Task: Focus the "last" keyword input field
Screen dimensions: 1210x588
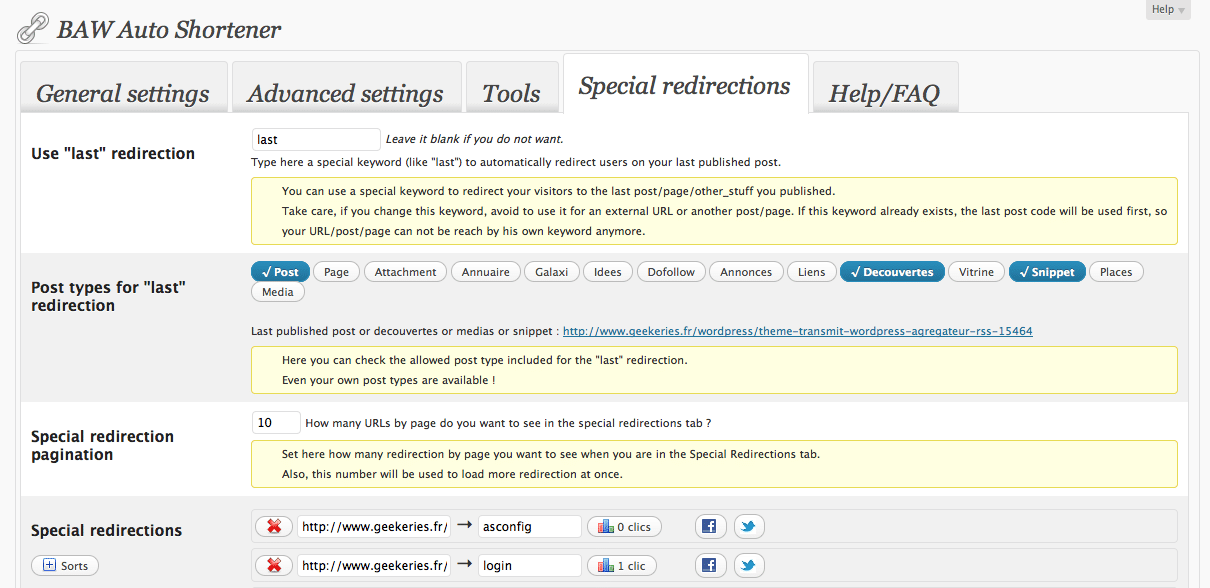Action: [316, 139]
